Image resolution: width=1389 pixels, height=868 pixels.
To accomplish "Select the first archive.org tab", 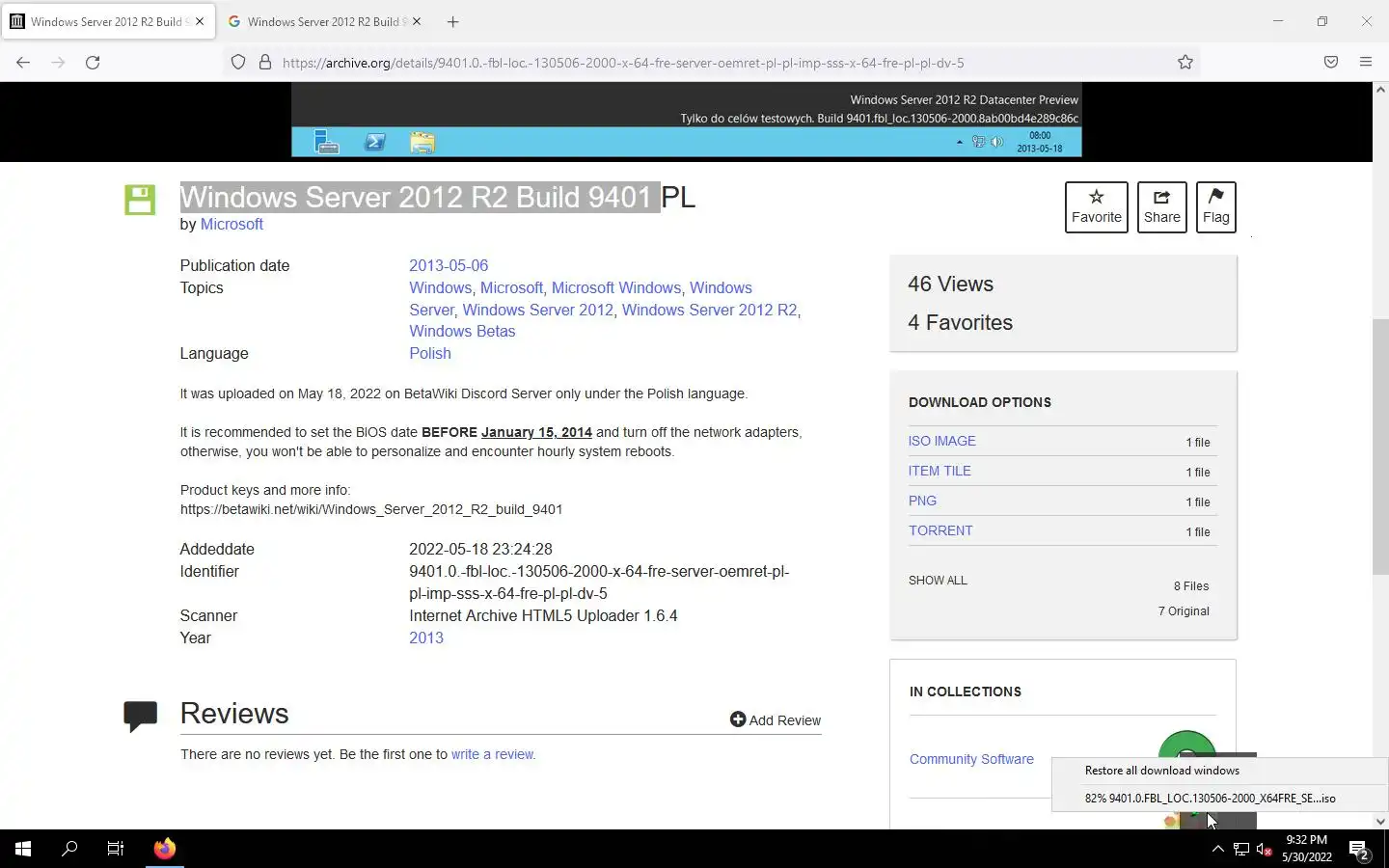I will (x=108, y=21).
